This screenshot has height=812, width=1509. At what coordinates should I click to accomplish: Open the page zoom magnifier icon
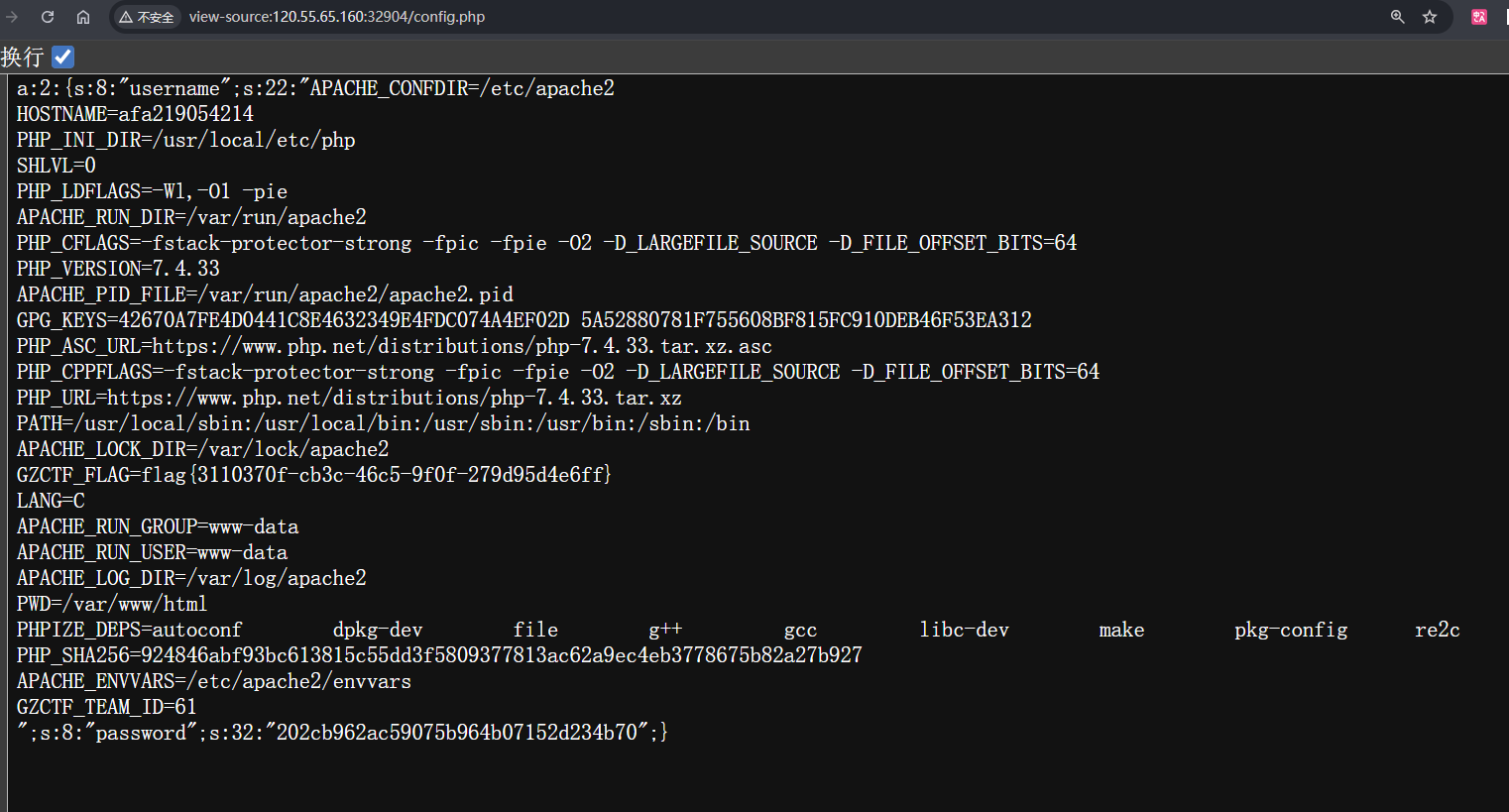(x=1397, y=17)
